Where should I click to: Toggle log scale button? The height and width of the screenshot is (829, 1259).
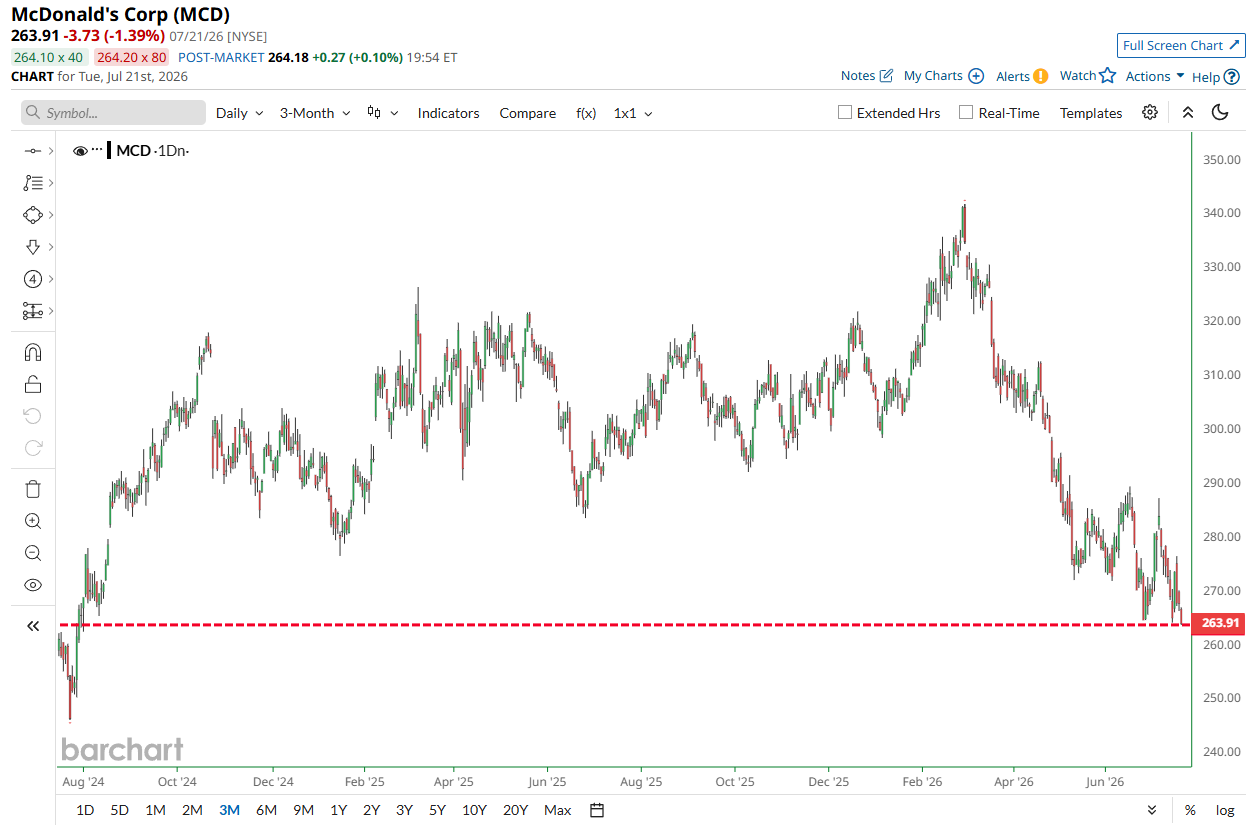coord(1225,810)
